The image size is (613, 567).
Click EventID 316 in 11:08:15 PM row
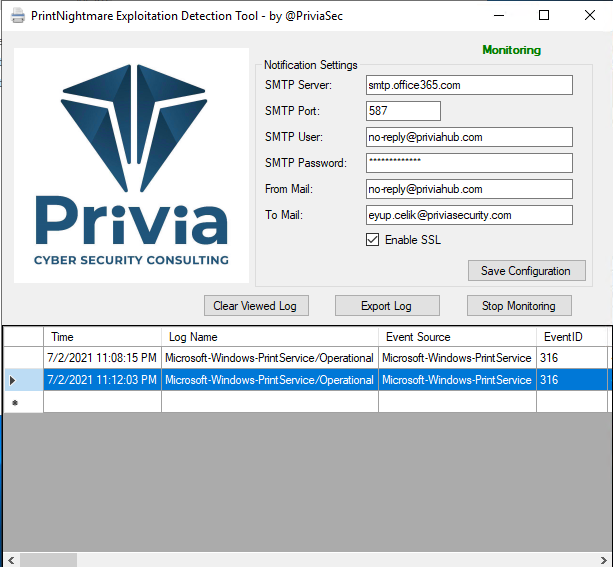point(572,358)
